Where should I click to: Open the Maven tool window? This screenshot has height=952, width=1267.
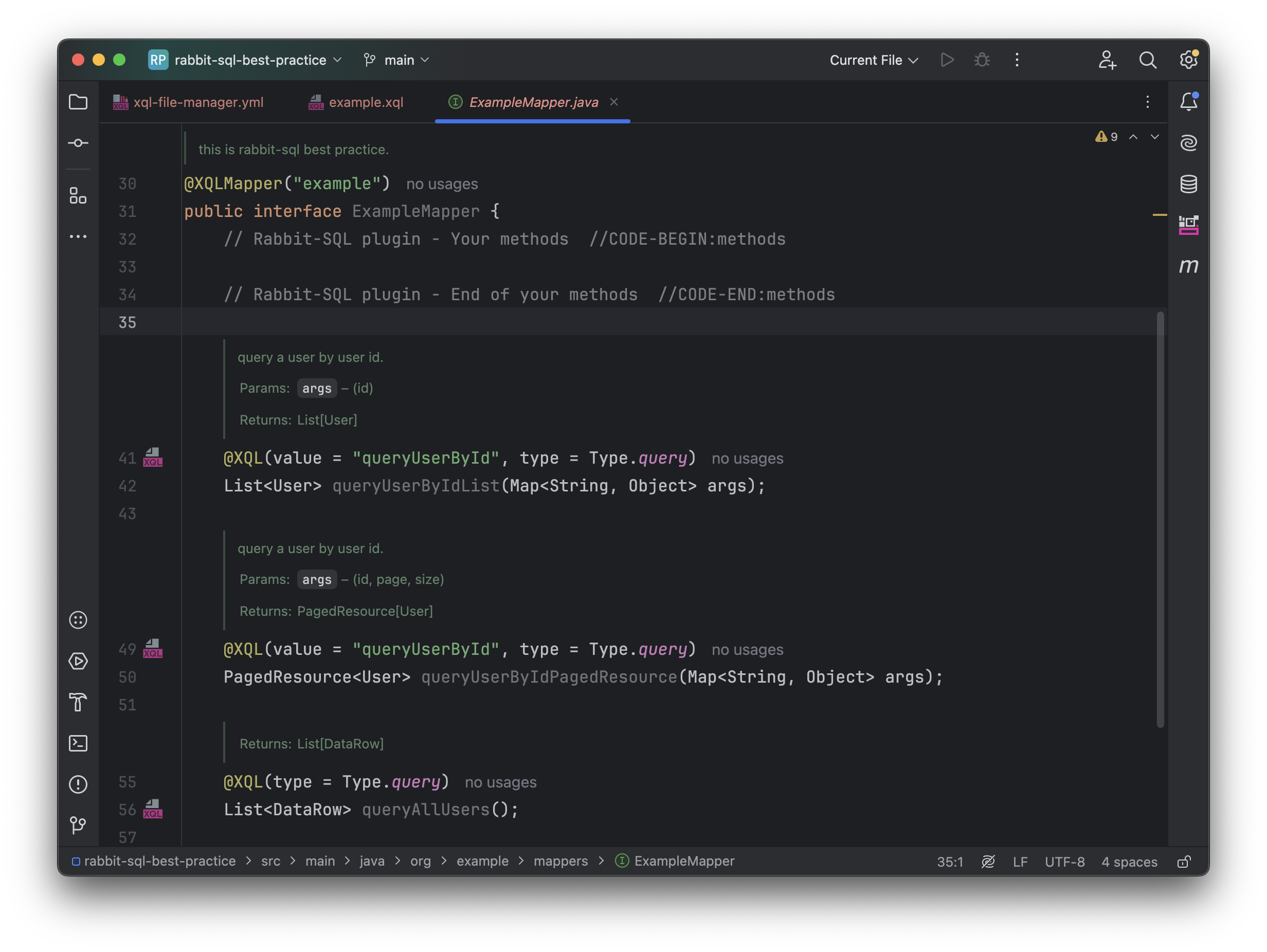tap(1188, 266)
